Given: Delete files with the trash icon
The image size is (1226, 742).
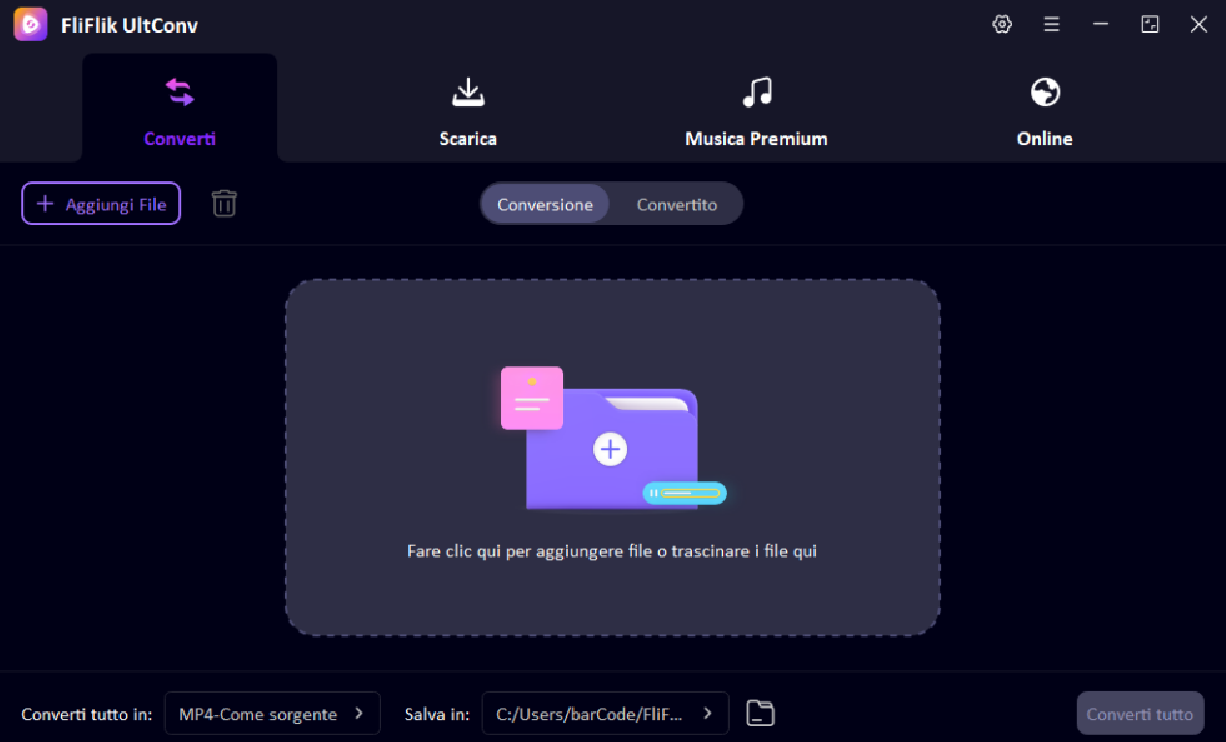Looking at the screenshot, I should point(224,204).
